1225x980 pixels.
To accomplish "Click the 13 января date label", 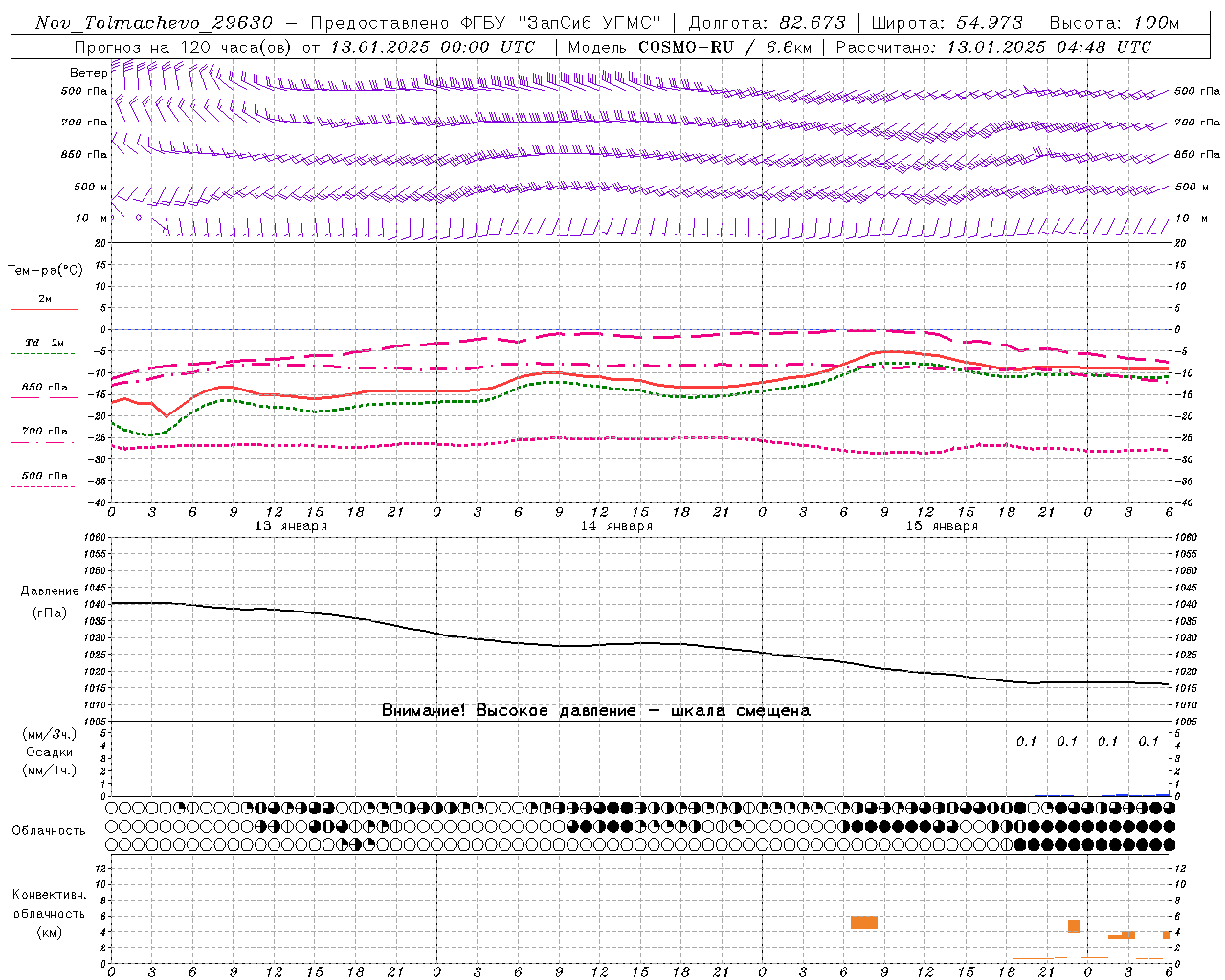I will [291, 526].
